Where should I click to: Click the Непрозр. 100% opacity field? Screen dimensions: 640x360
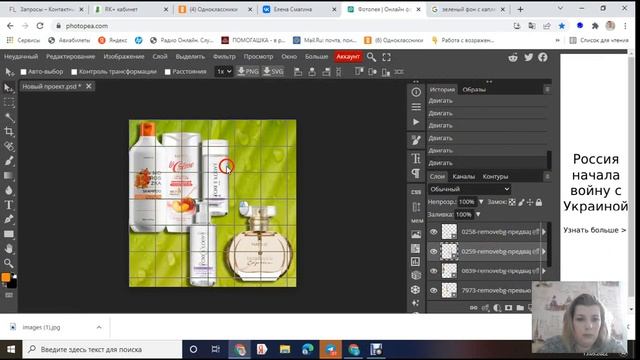467,202
